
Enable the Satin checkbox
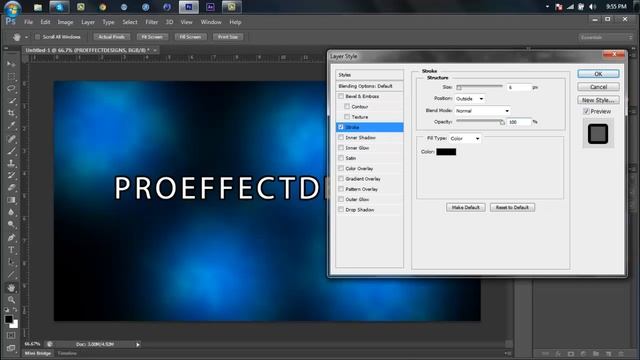341,158
